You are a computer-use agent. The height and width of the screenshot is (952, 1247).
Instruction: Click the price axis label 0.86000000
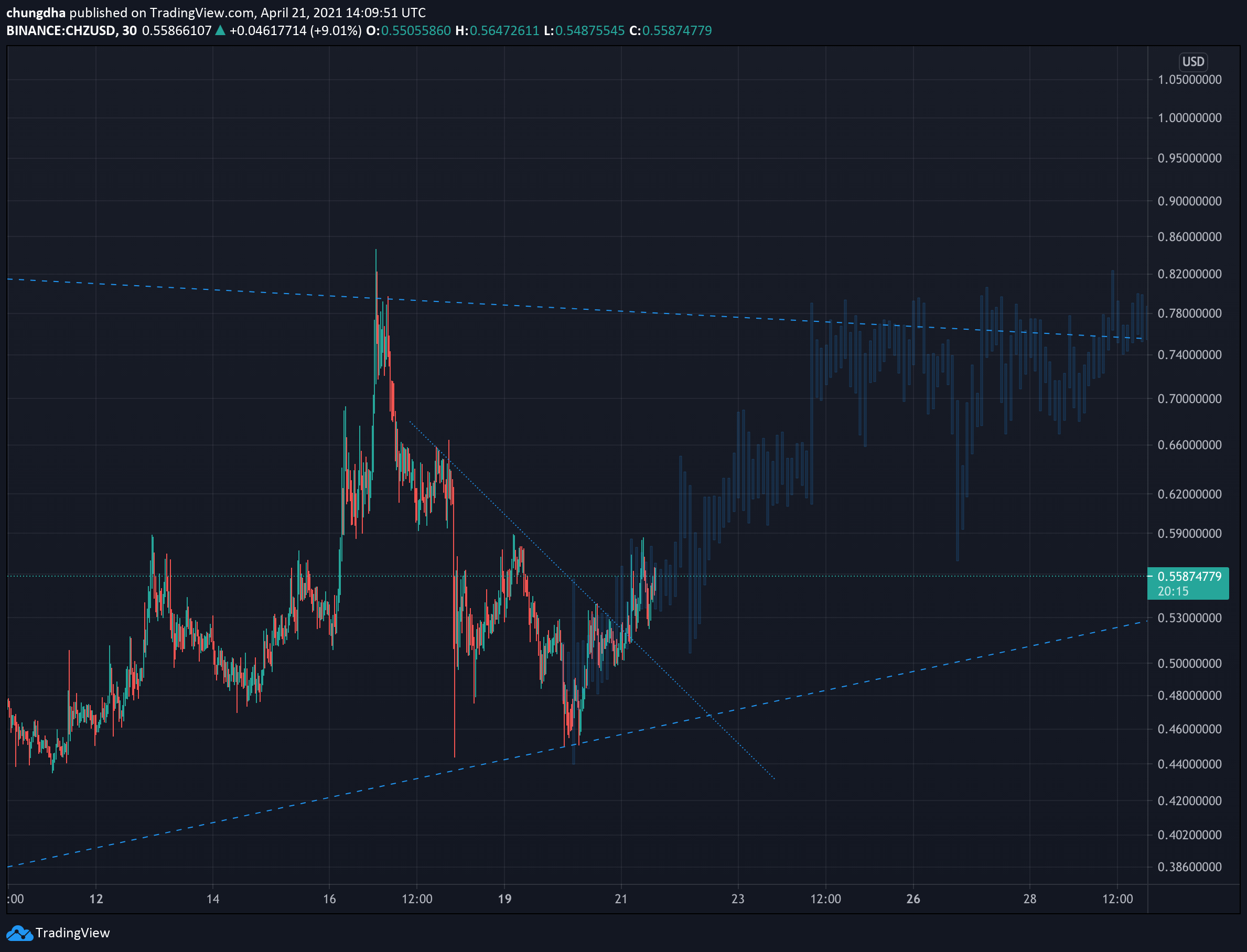[x=1189, y=237]
